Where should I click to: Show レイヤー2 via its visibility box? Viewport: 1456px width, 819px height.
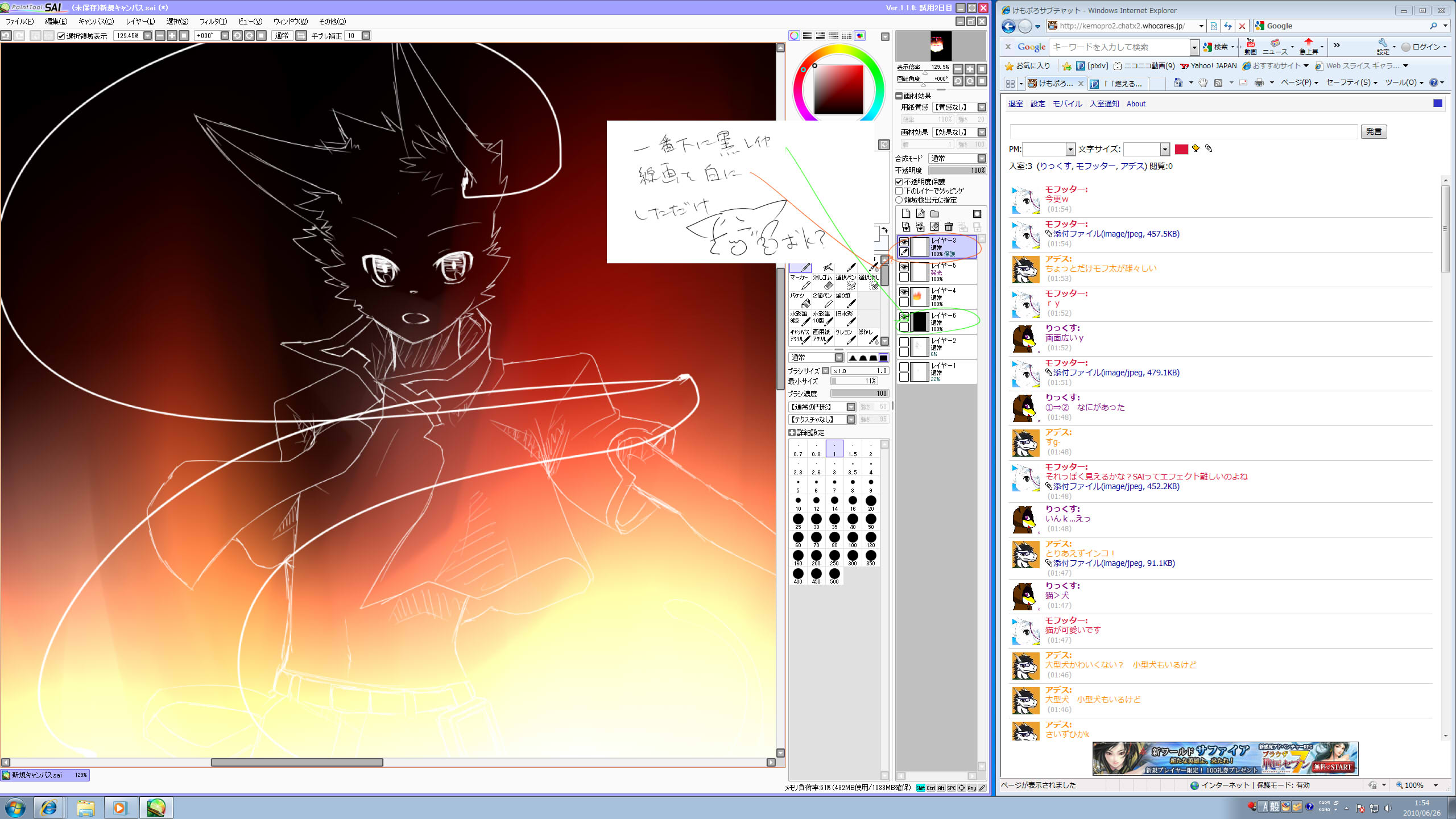pyautogui.click(x=904, y=342)
